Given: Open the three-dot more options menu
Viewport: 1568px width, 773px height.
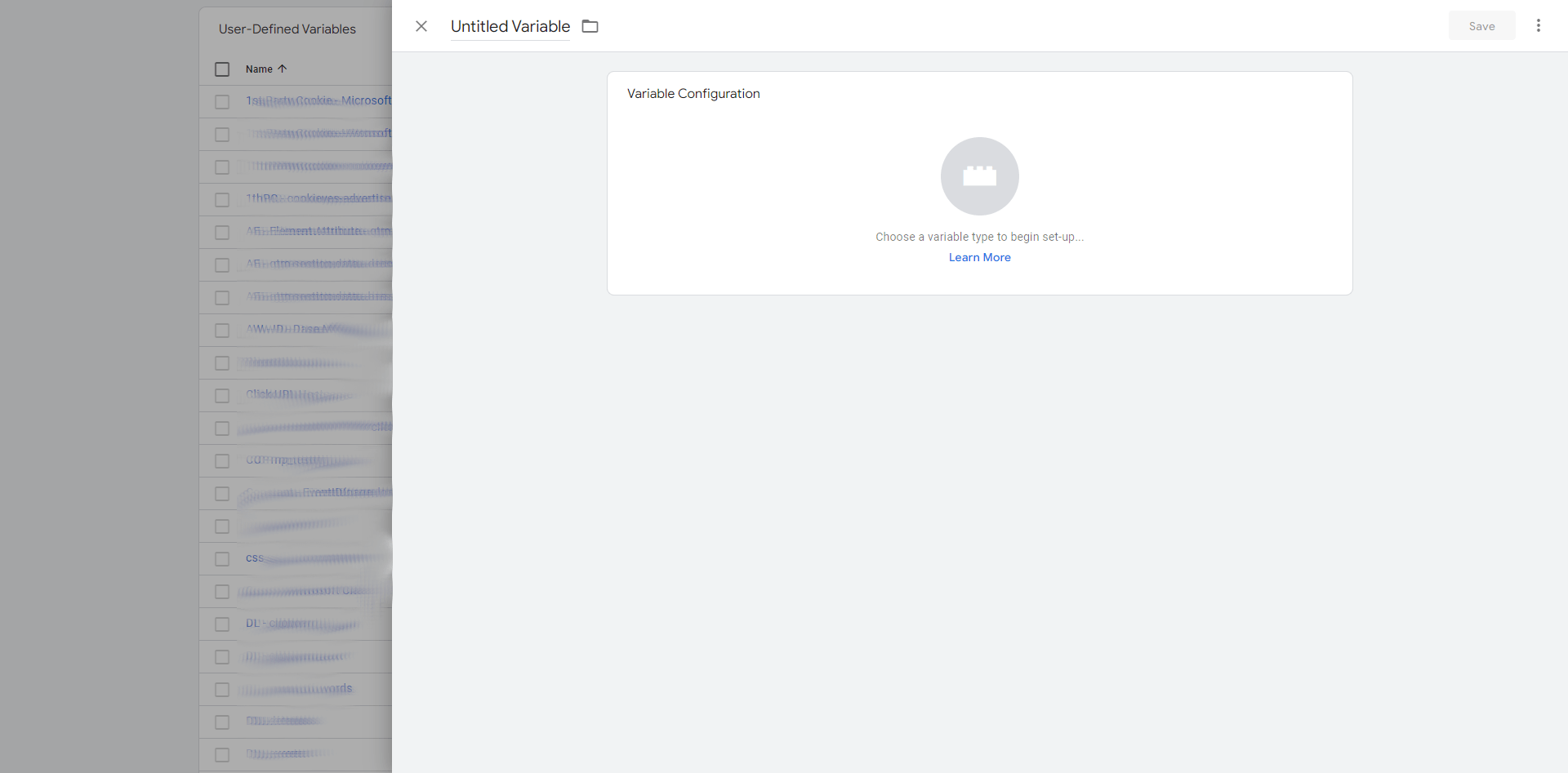Looking at the screenshot, I should [1538, 25].
